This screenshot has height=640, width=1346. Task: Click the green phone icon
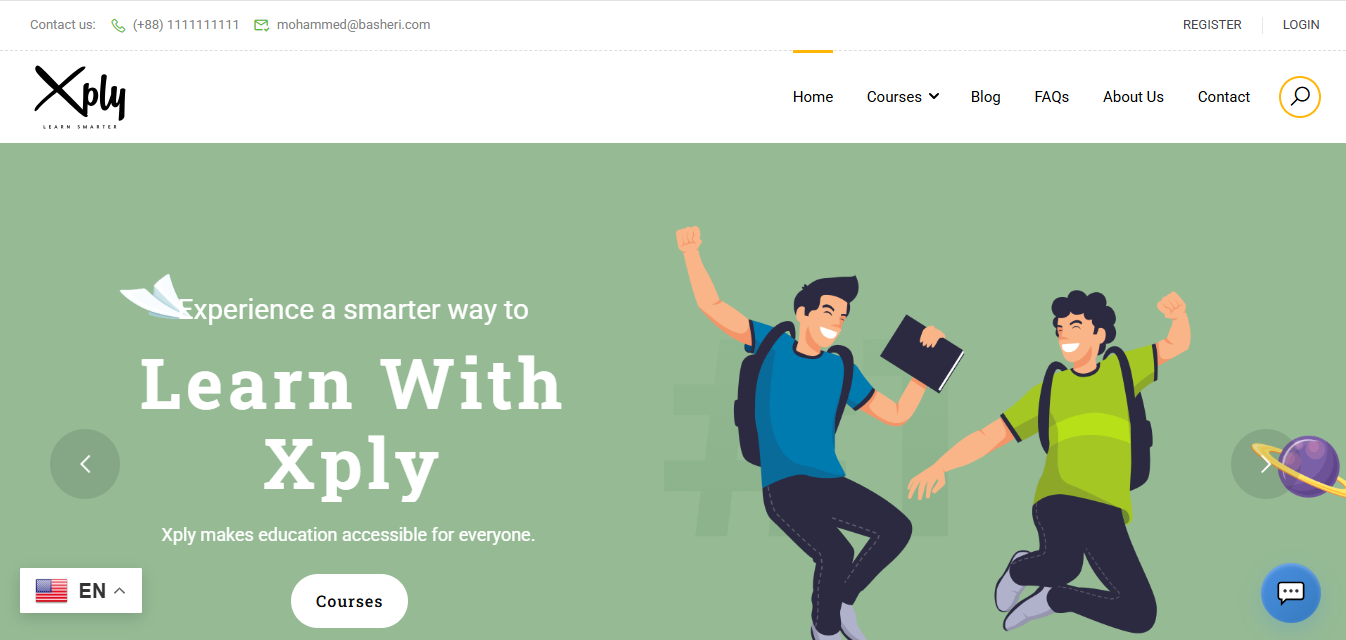118,25
